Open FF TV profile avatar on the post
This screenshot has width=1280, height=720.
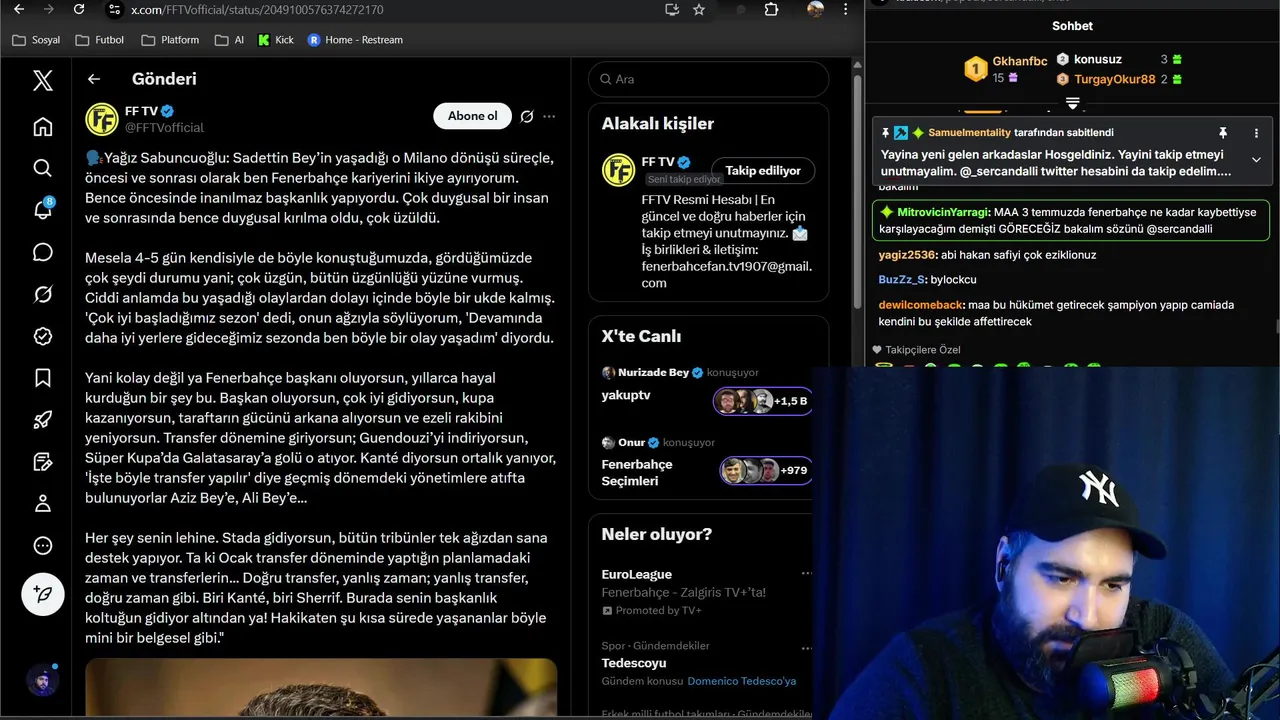pos(102,119)
